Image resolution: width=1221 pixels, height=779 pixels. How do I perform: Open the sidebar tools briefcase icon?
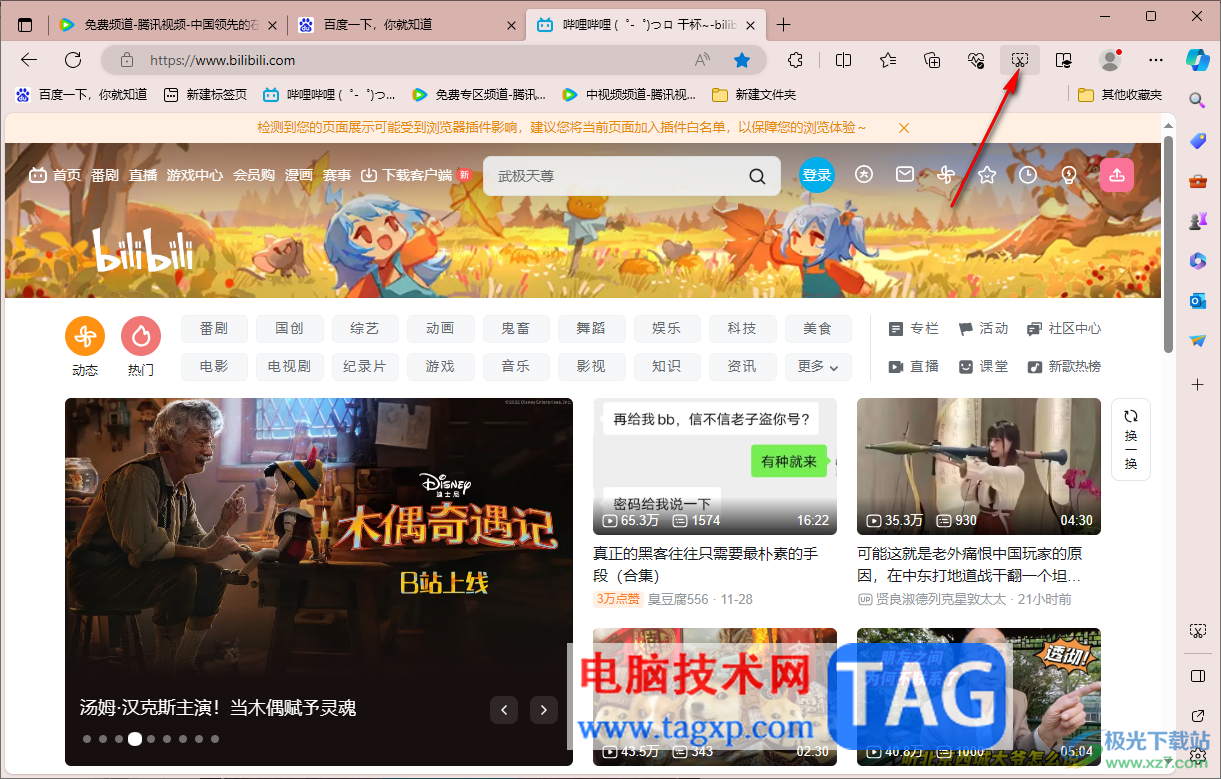(x=1197, y=181)
